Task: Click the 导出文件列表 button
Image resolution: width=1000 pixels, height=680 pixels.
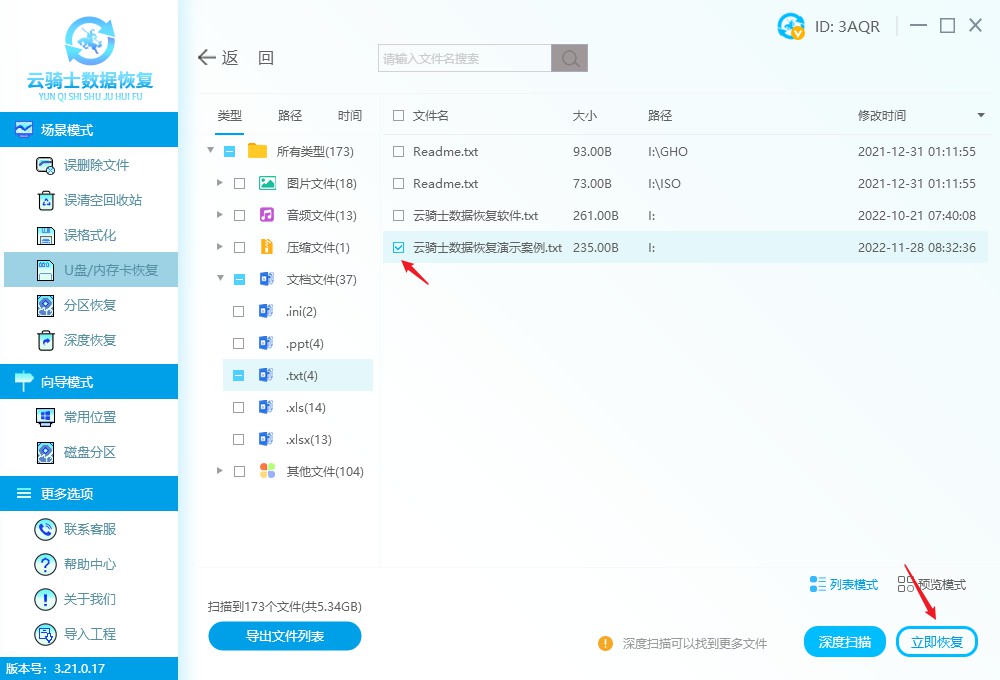Action: (x=284, y=636)
